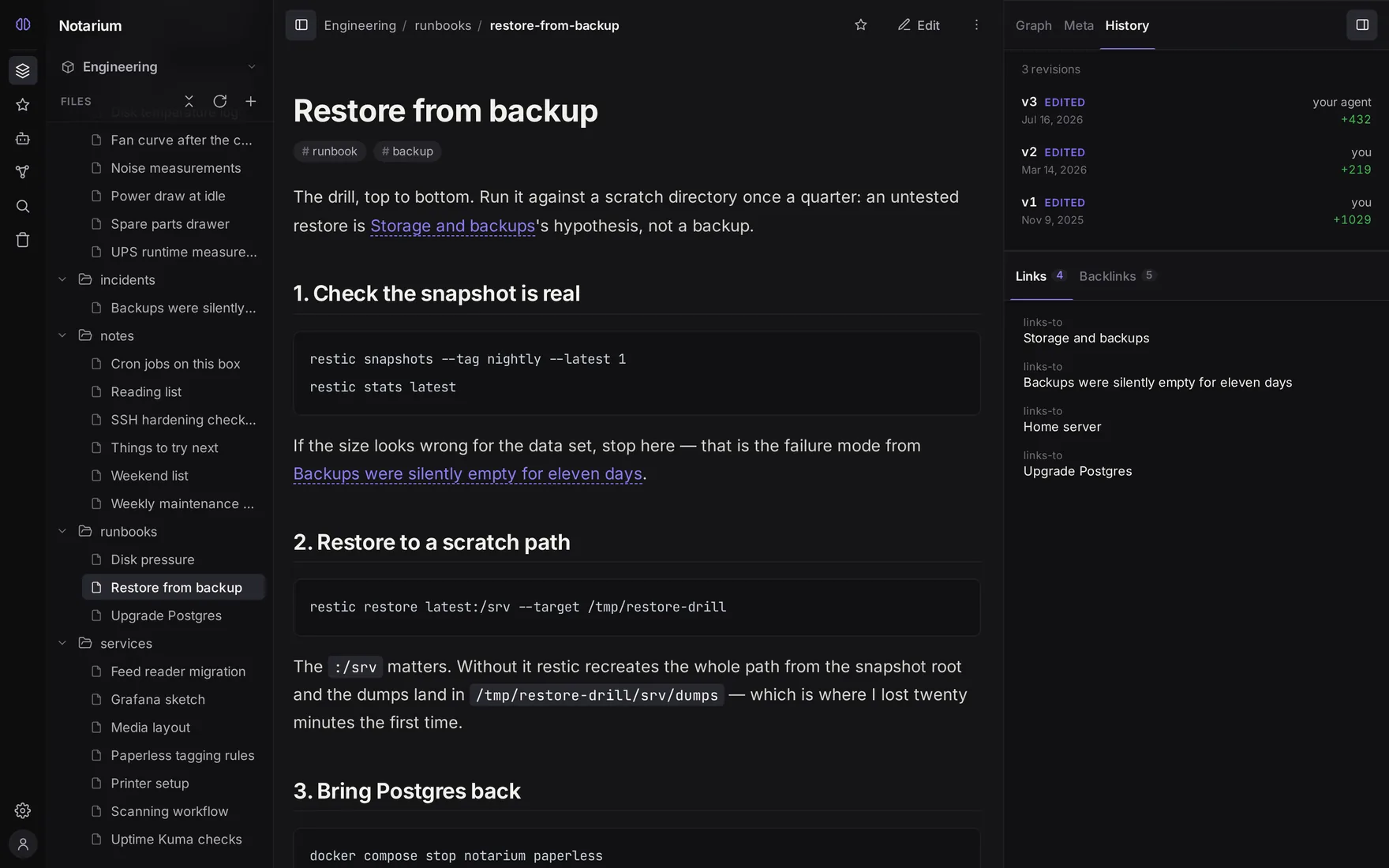The width and height of the screenshot is (1389, 868).
Task: Select the Links tab
Action: 1041,276
